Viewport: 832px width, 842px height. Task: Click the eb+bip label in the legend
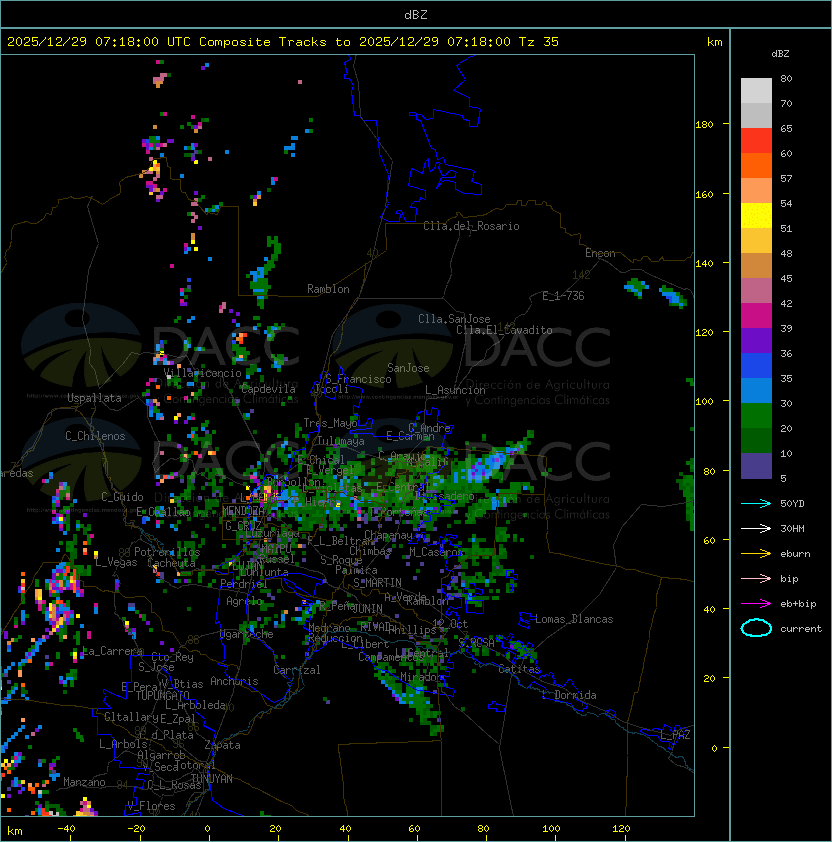coord(798,604)
